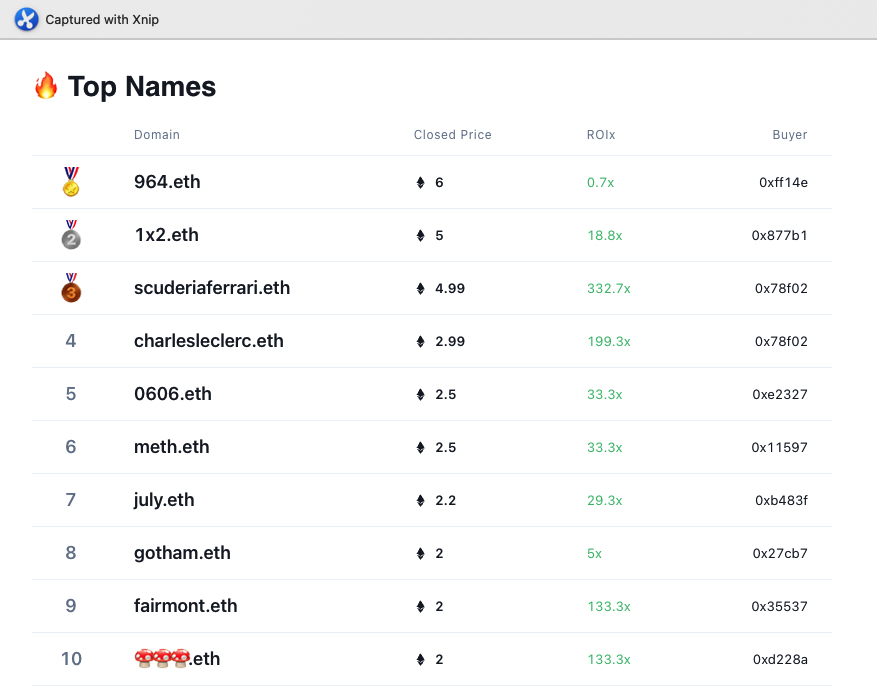The image size is (877, 689).
Task: Click the silver medal icon for 1x2.eth
Action: (71, 235)
